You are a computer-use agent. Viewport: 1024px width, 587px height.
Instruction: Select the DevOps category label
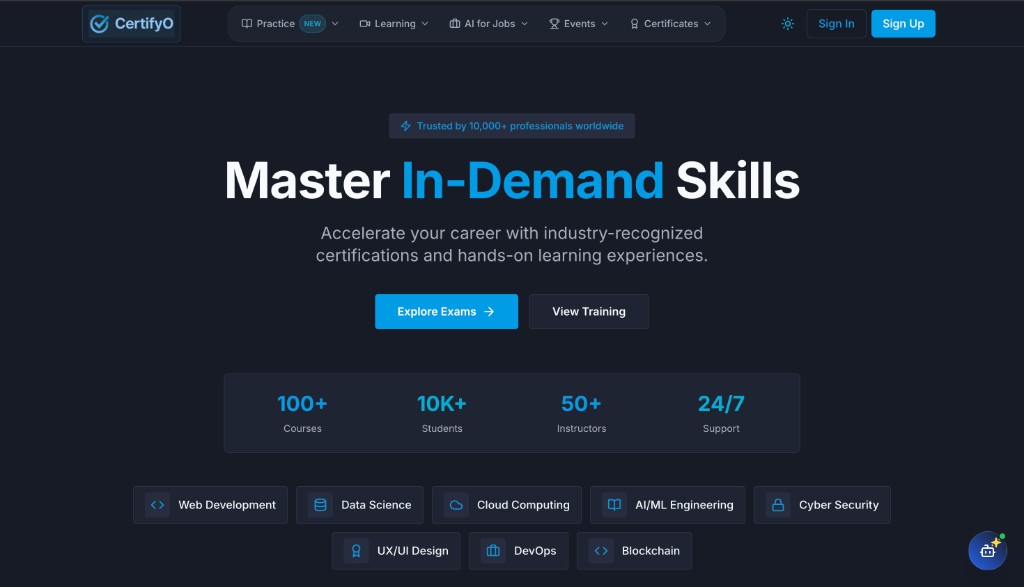click(x=535, y=550)
